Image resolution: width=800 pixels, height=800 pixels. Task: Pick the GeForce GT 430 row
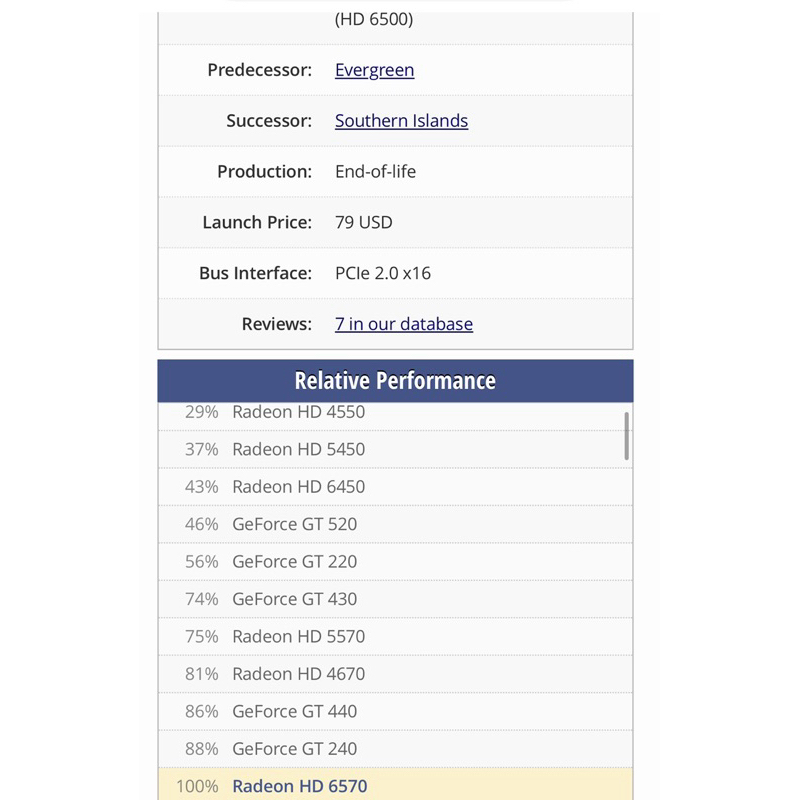tap(294, 599)
